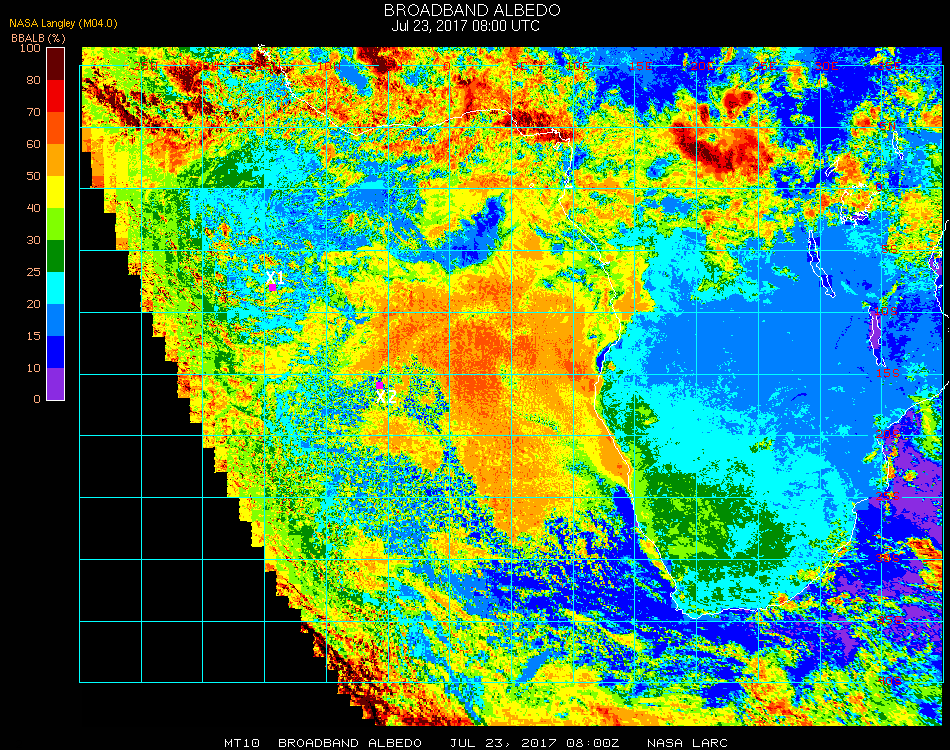
Task: Click the 15E longitude label
Action: (640, 66)
